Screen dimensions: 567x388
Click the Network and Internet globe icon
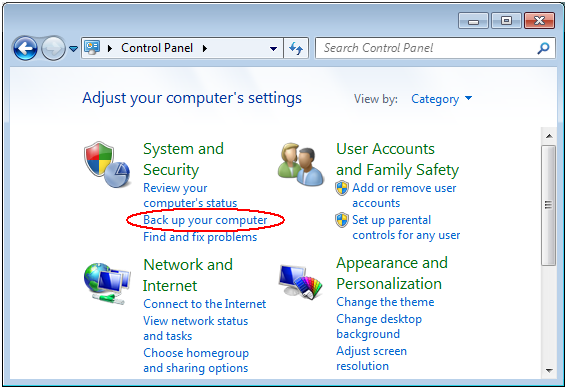(x=107, y=284)
